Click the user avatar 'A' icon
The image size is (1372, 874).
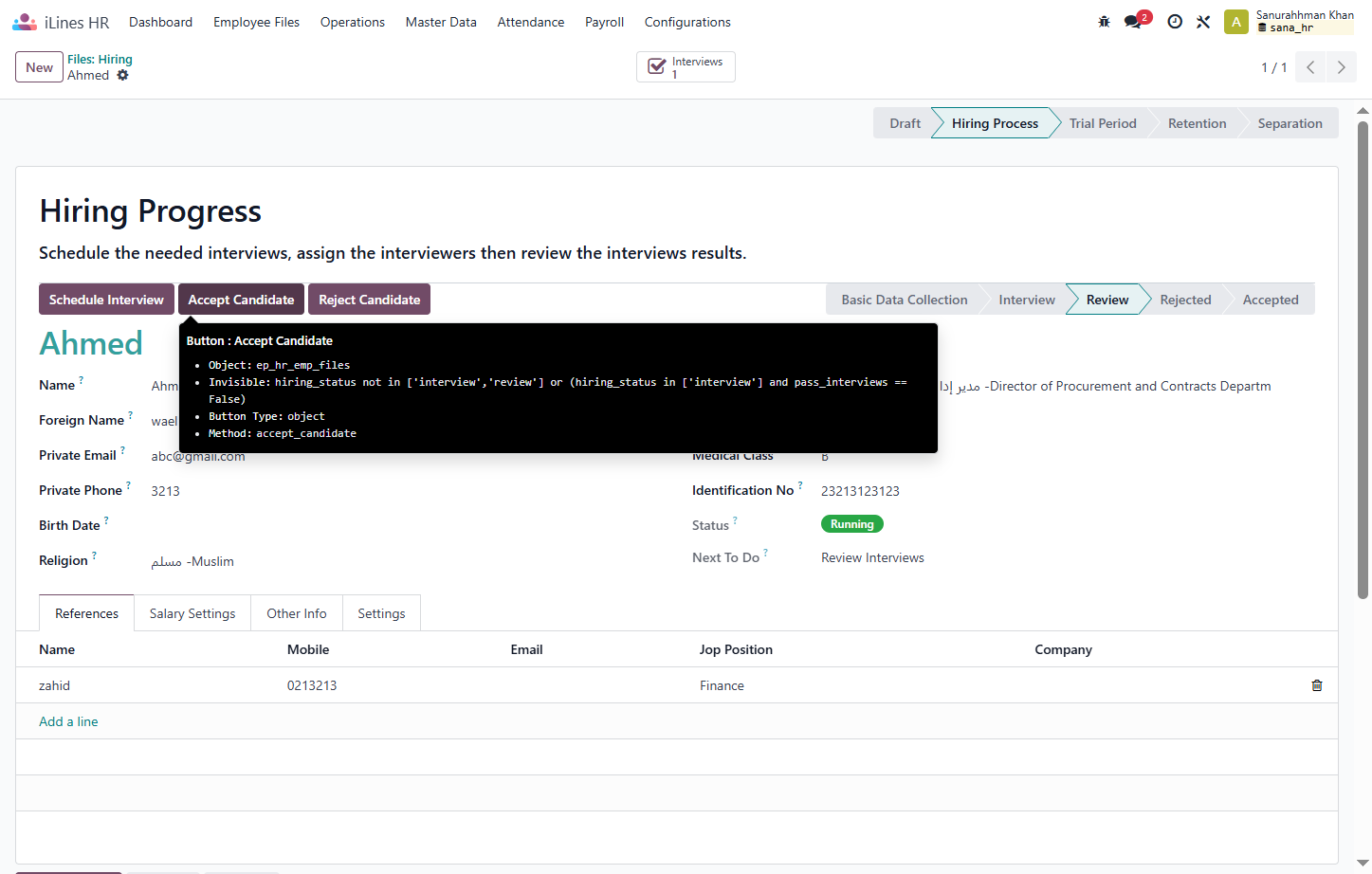tap(1236, 22)
